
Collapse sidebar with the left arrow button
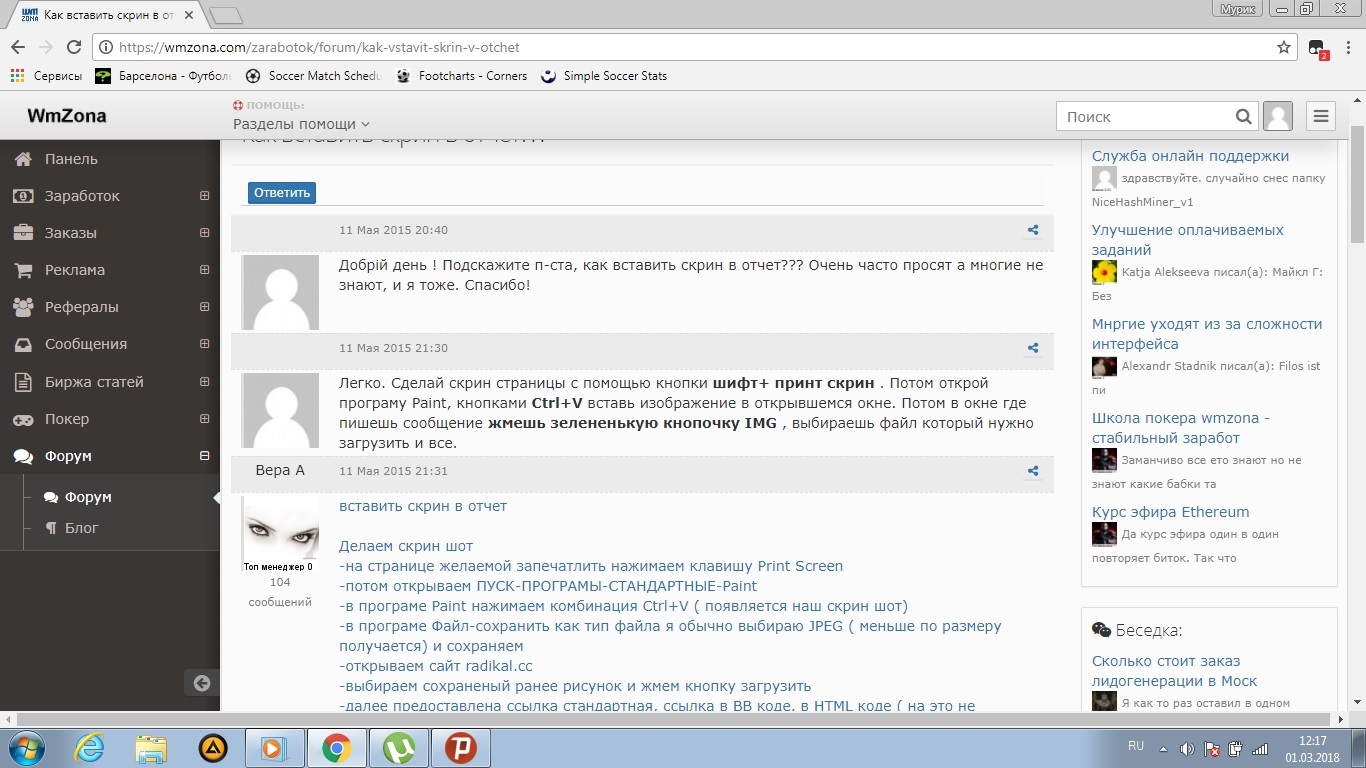[x=202, y=683]
